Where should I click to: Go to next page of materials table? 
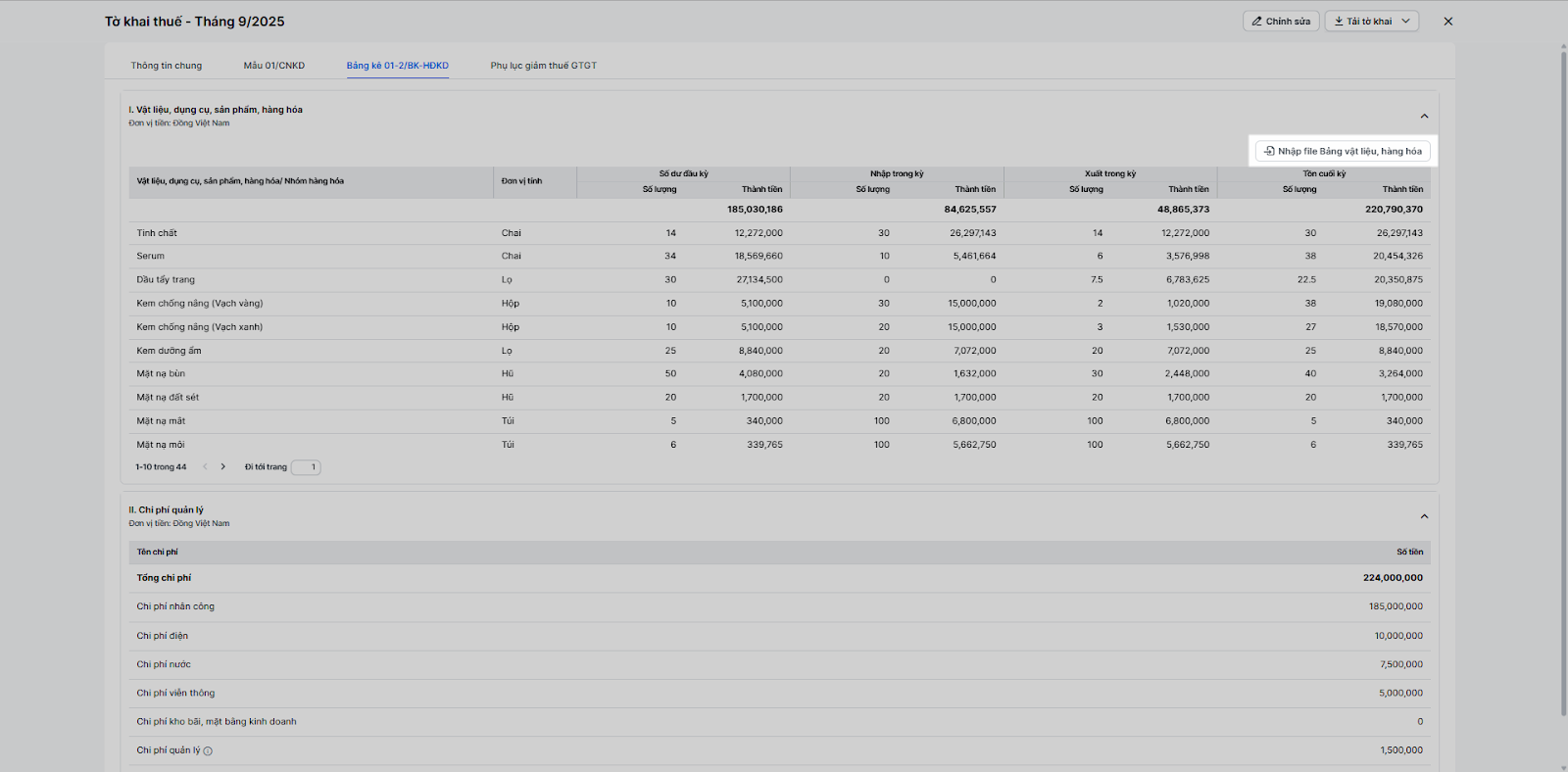(x=223, y=467)
